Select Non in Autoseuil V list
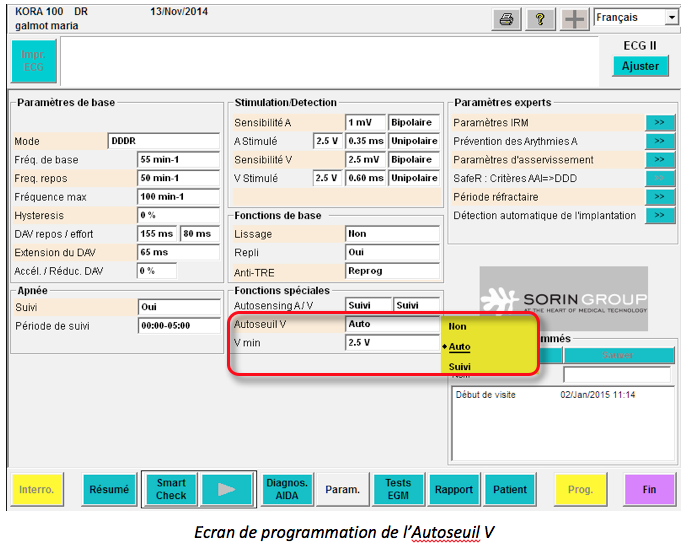The height and width of the screenshot is (551, 688). pyautogui.click(x=458, y=327)
